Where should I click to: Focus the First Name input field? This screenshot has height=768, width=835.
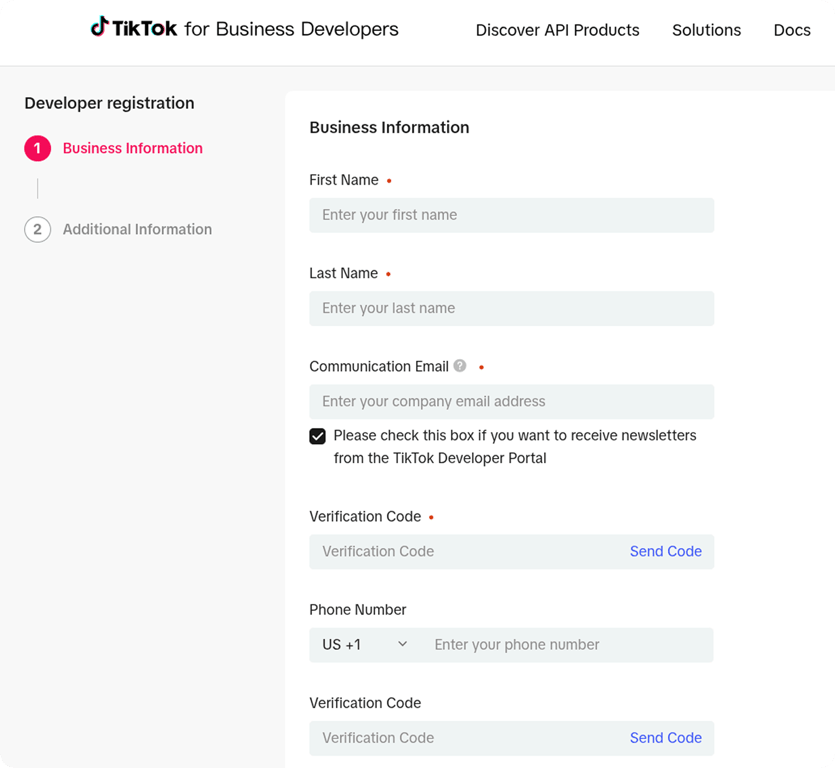[x=512, y=215]
